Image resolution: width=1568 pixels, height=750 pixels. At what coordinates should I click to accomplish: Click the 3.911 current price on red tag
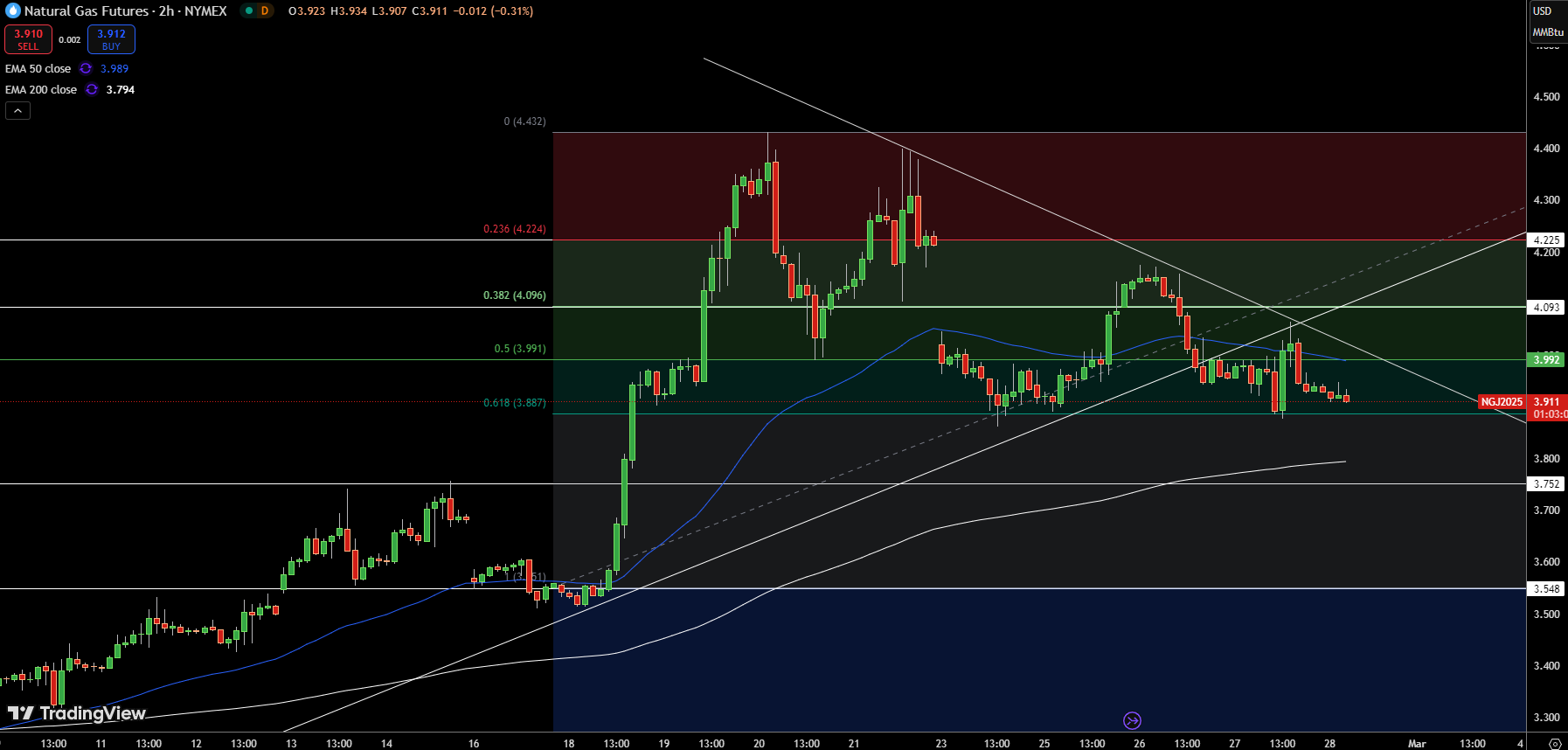1546,402
